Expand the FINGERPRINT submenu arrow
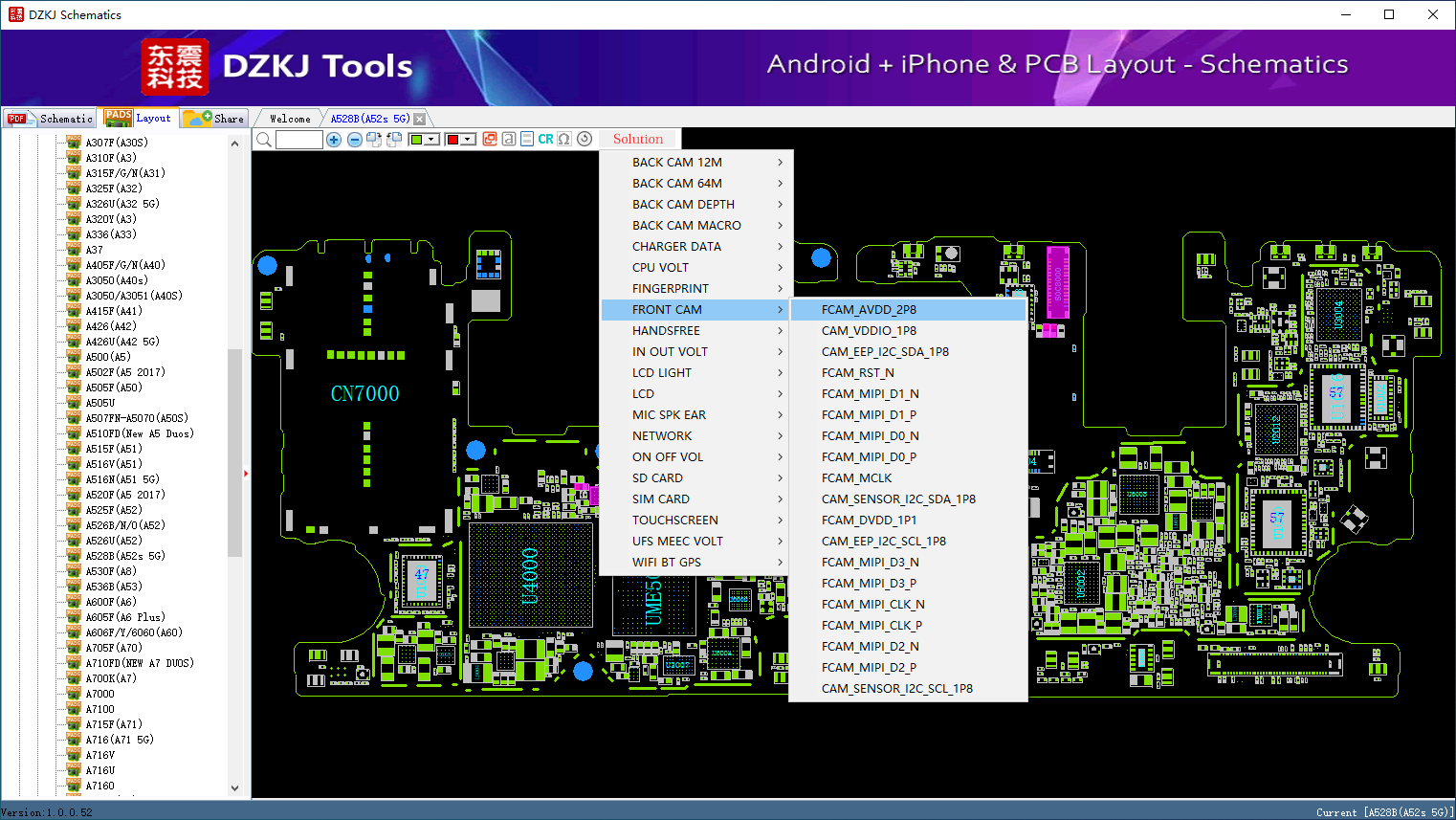 (780, 289)
